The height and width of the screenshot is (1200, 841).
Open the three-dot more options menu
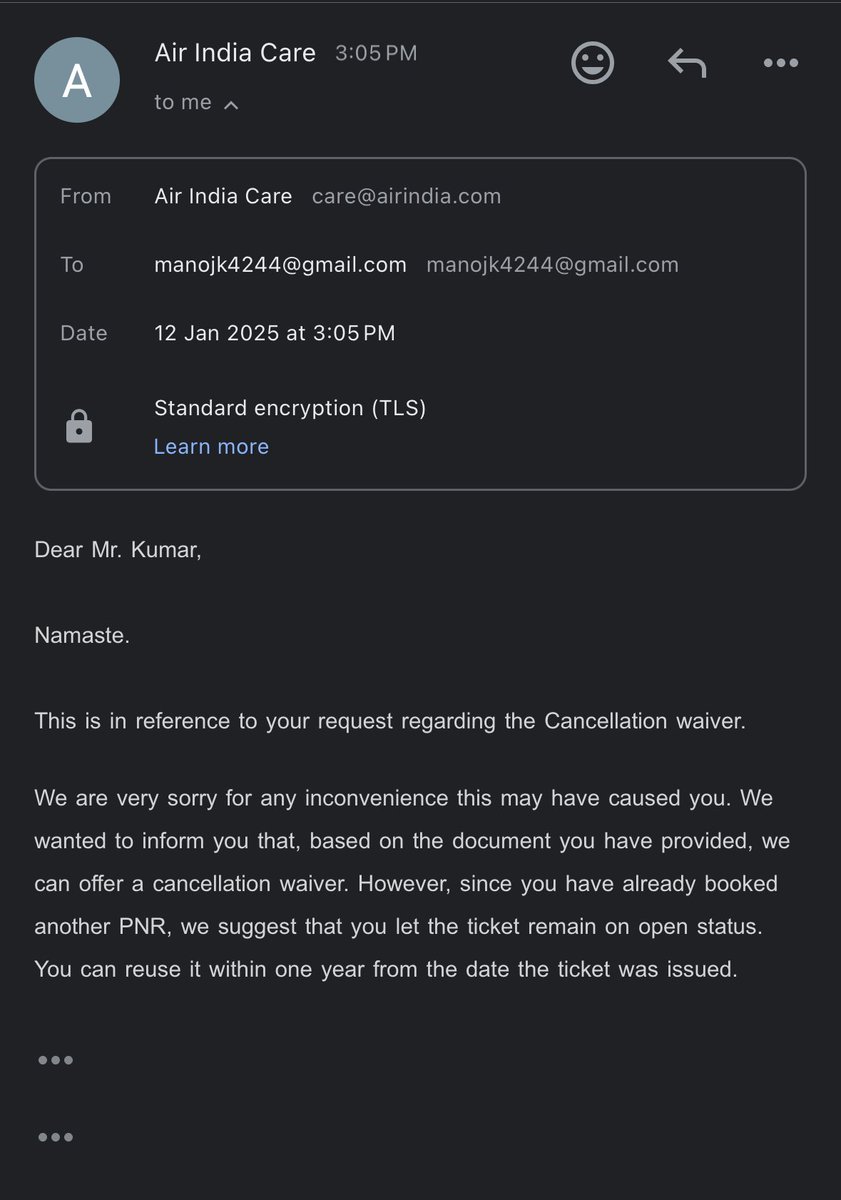[x=780, y=63]
